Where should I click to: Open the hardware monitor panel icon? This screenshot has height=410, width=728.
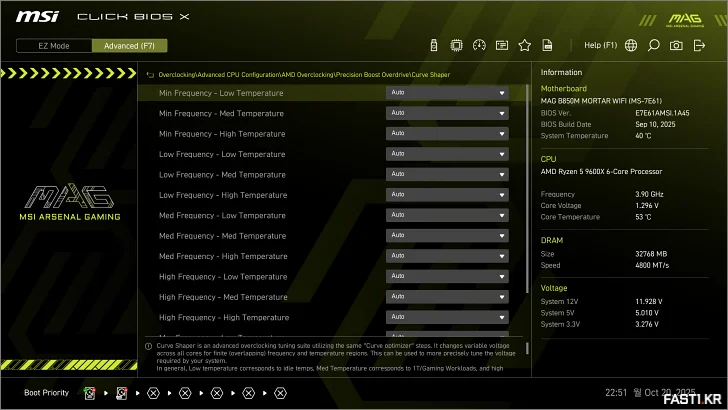[502, 46]
